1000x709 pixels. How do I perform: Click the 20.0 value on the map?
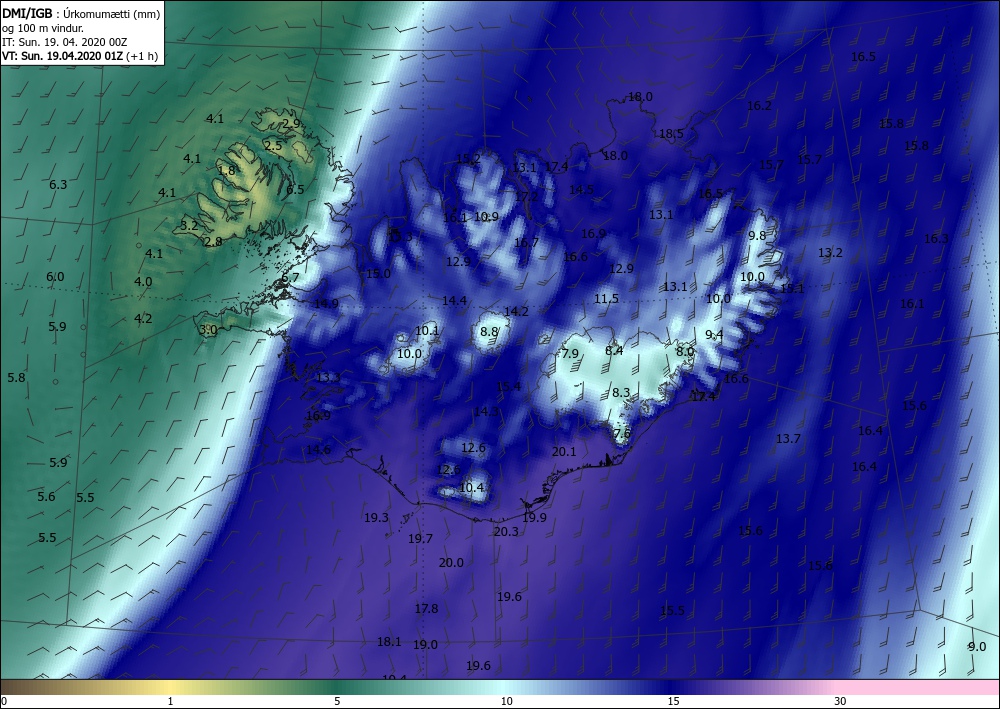point(451,562)
